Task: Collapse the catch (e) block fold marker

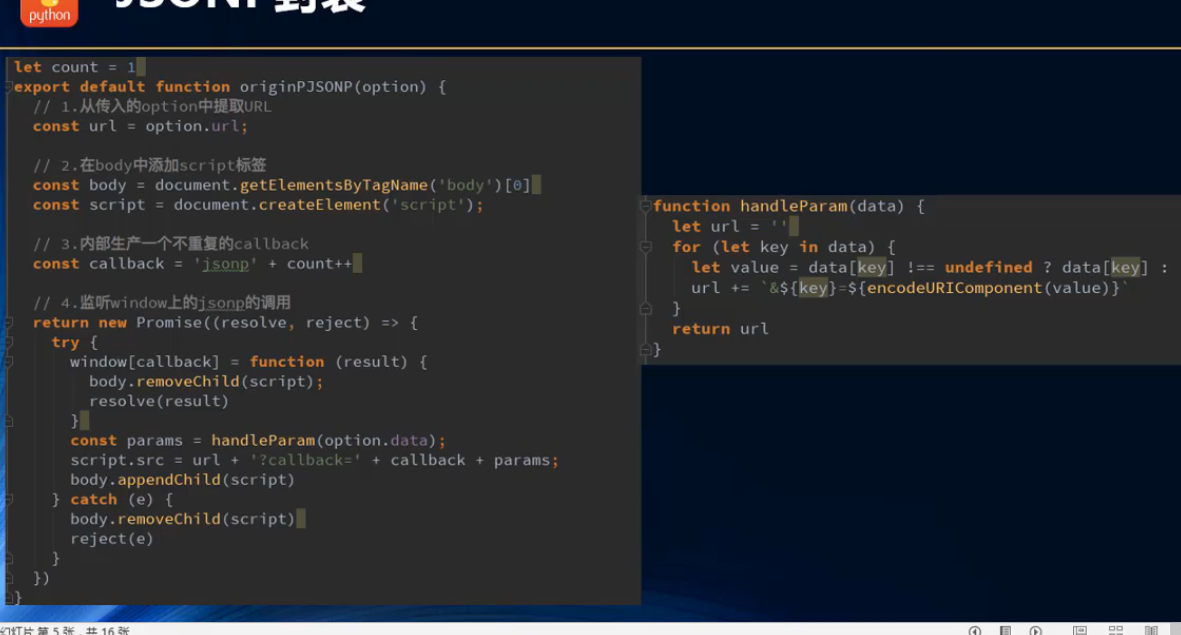Action: pyautogui.click(x=9, y=499)
